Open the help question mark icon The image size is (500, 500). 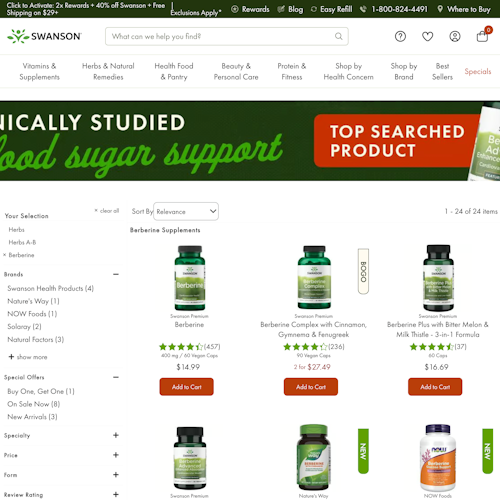pyautogui.click(x=400, y=36)
